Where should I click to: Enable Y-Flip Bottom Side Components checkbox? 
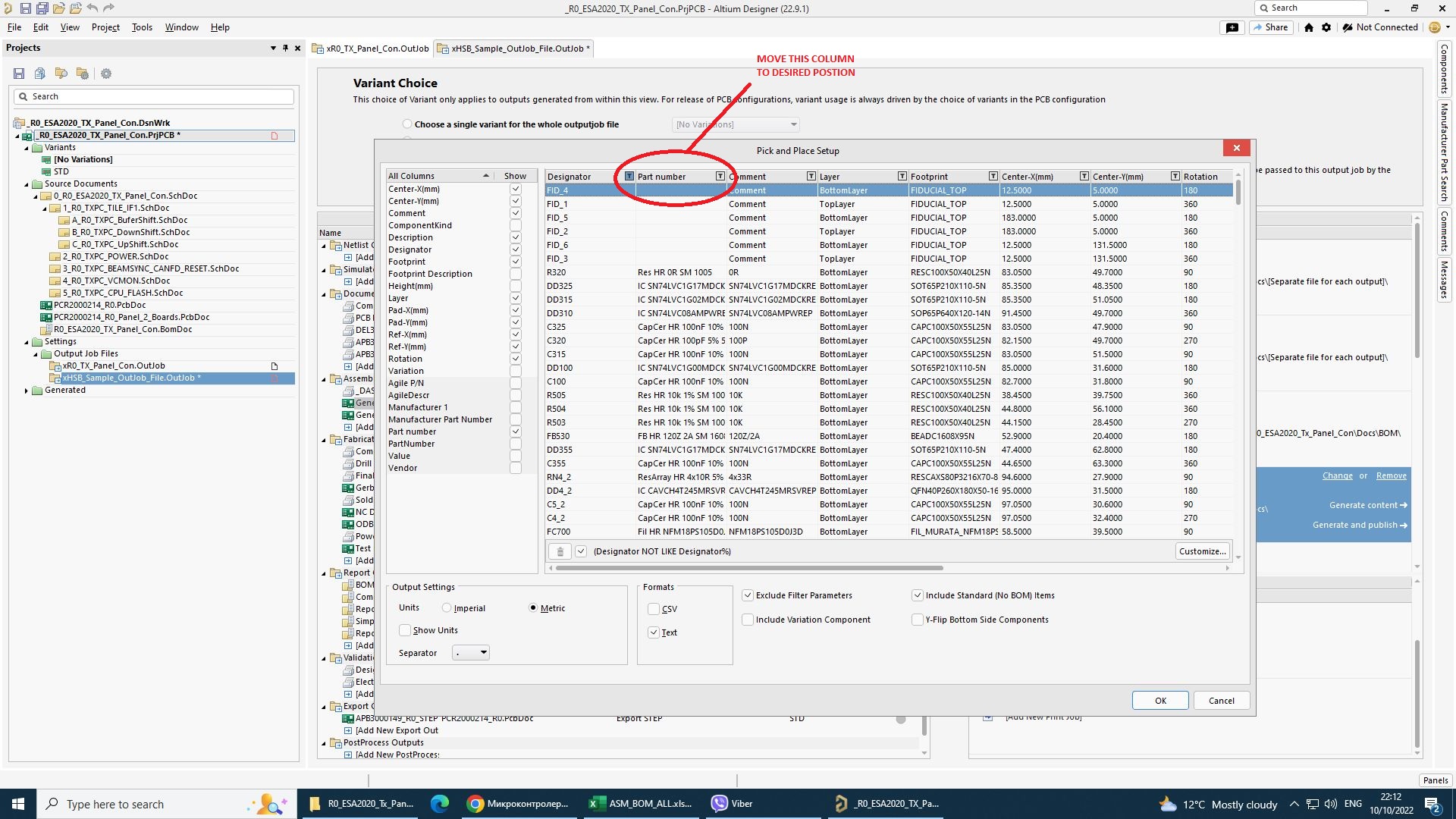point(918,620)
